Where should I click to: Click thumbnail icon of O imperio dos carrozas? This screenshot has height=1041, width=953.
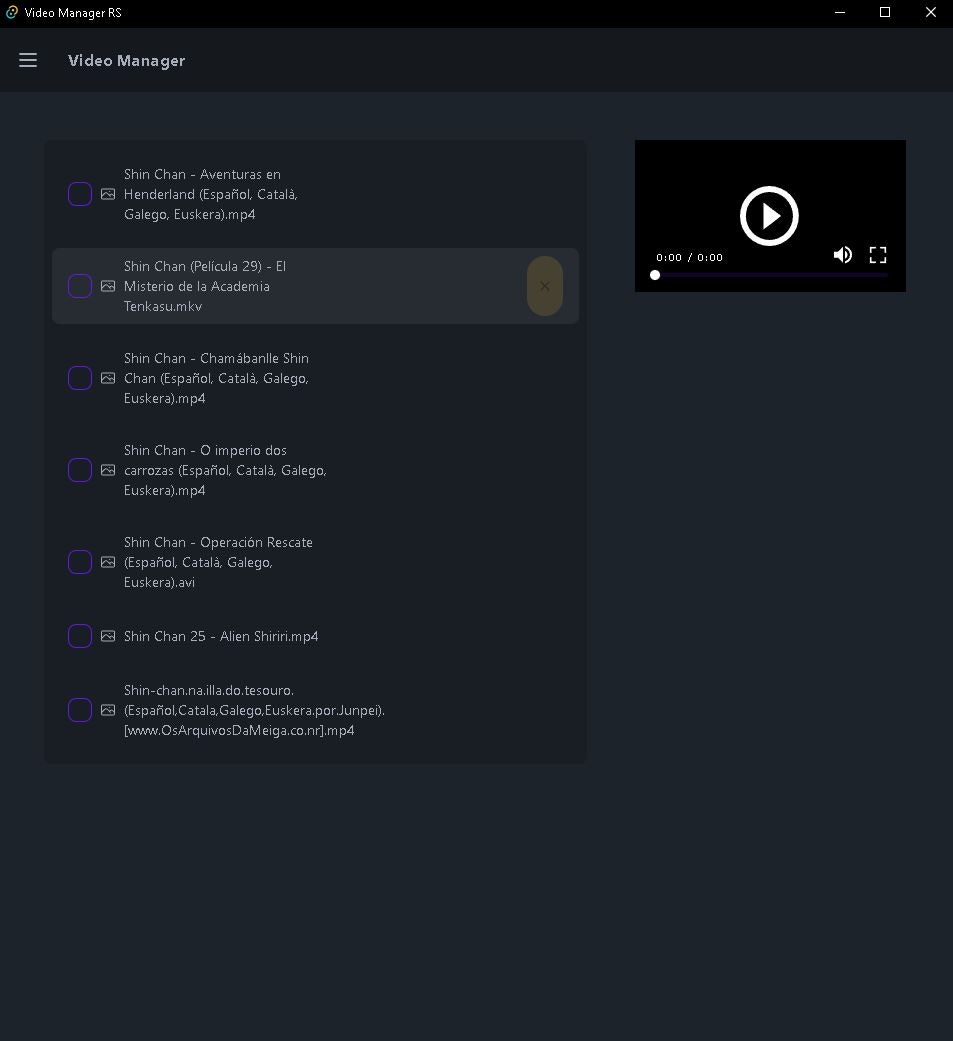tap(108, 470)
